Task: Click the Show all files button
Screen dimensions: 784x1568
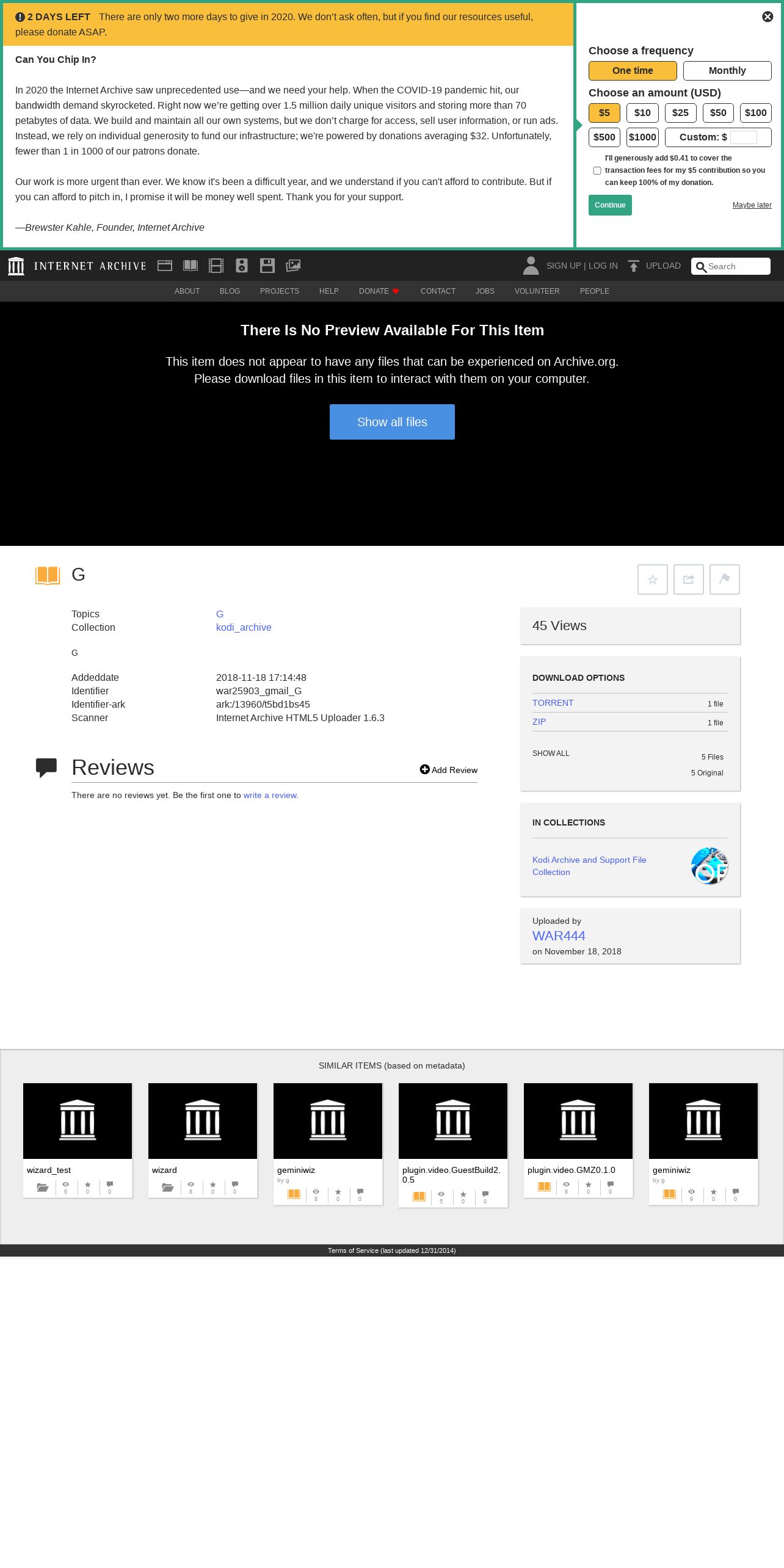Action: [x=392, y=422]
